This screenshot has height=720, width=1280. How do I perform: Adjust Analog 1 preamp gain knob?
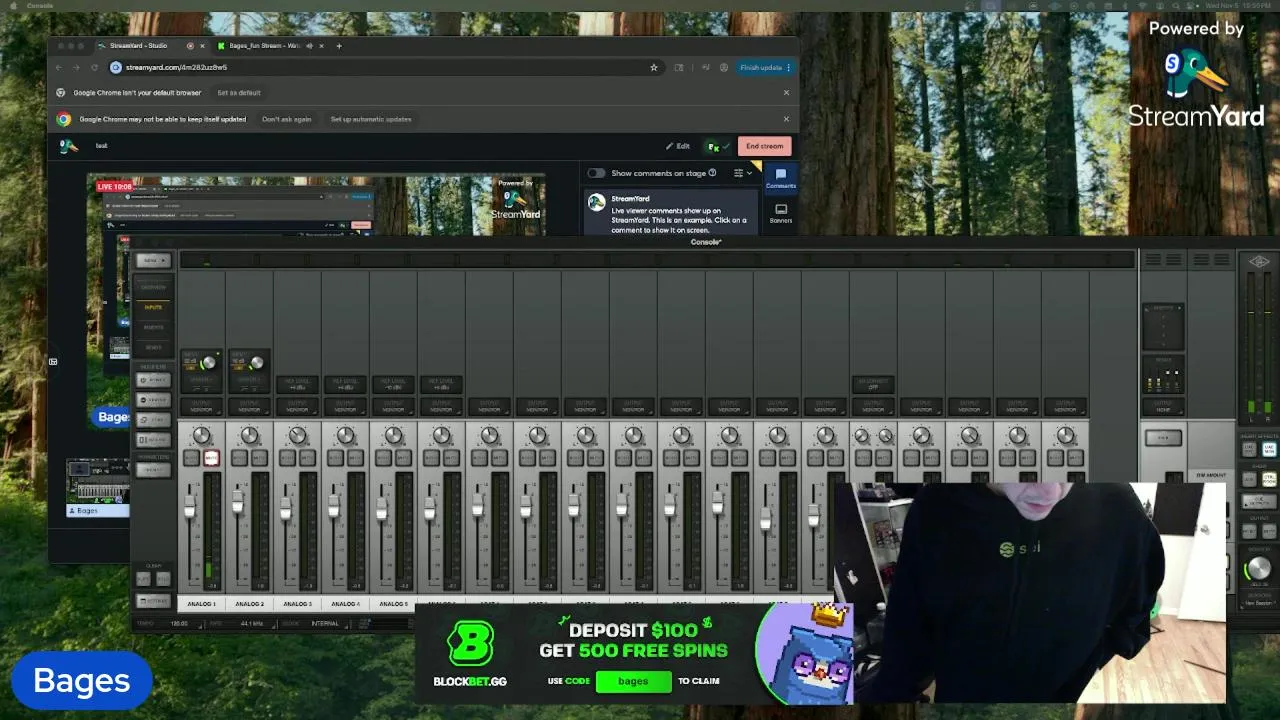209,362
